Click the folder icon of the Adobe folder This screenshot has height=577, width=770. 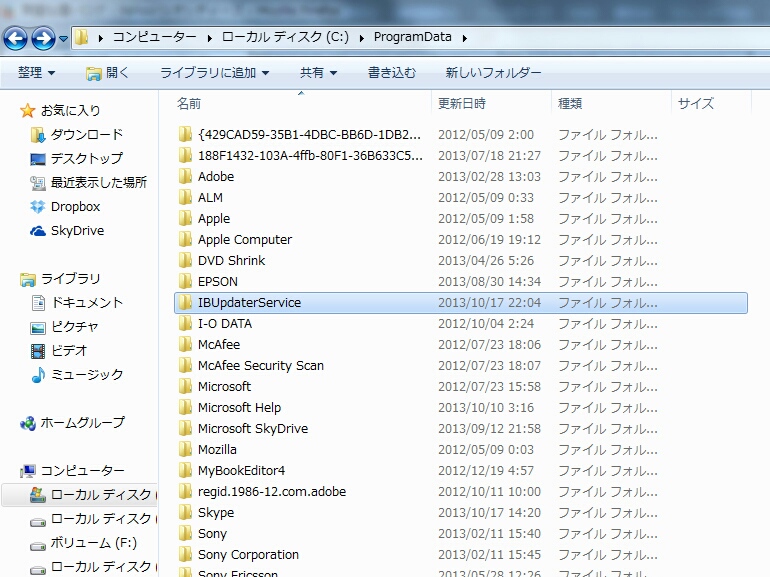pyautogui.click(x=185, y=176)
